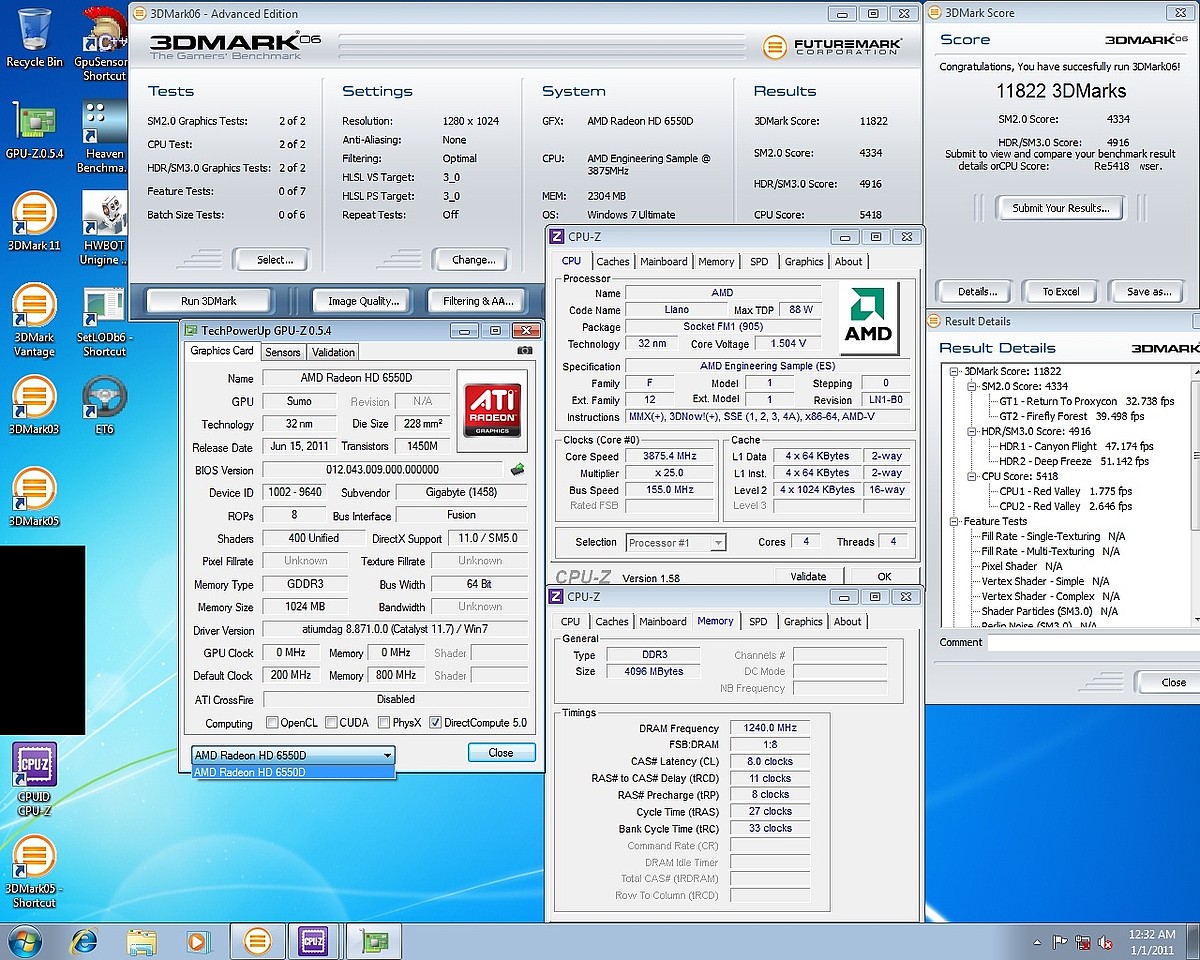Click the Result Details vertical scrollbar
The width and height of the screenshot is (1200, 960).
1195,495
